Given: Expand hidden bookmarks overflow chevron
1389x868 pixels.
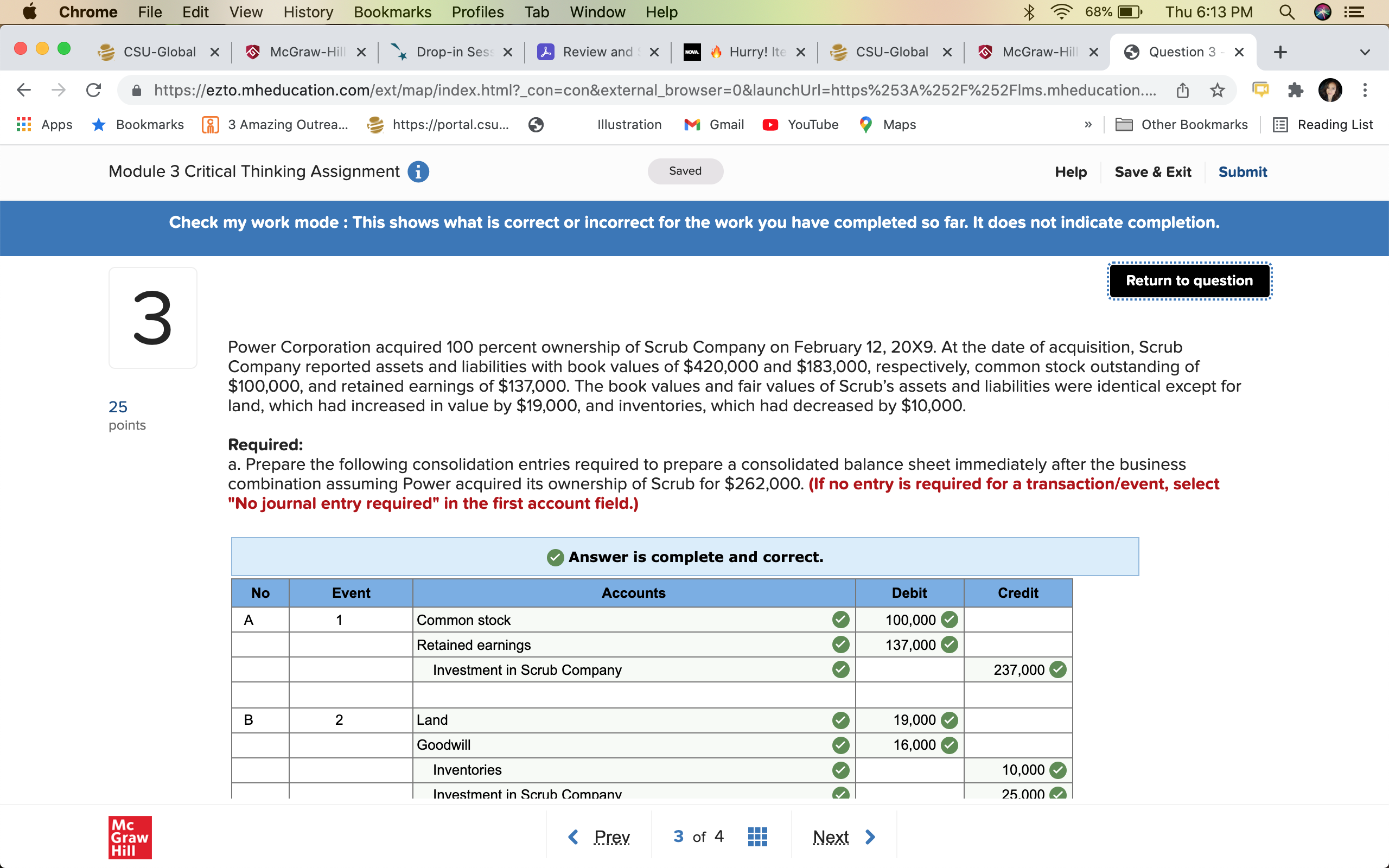Looking at the screenshot, I should [1088, 125].
